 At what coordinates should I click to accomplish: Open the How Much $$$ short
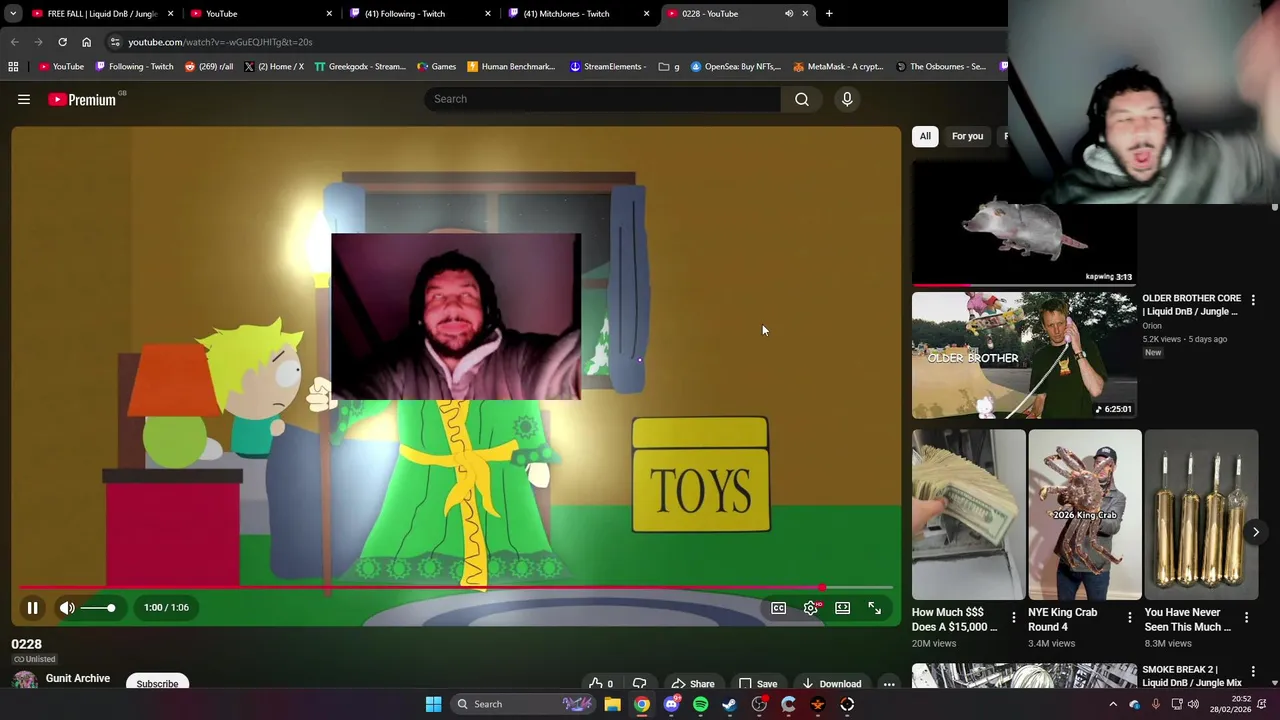[x=968, y=515]
